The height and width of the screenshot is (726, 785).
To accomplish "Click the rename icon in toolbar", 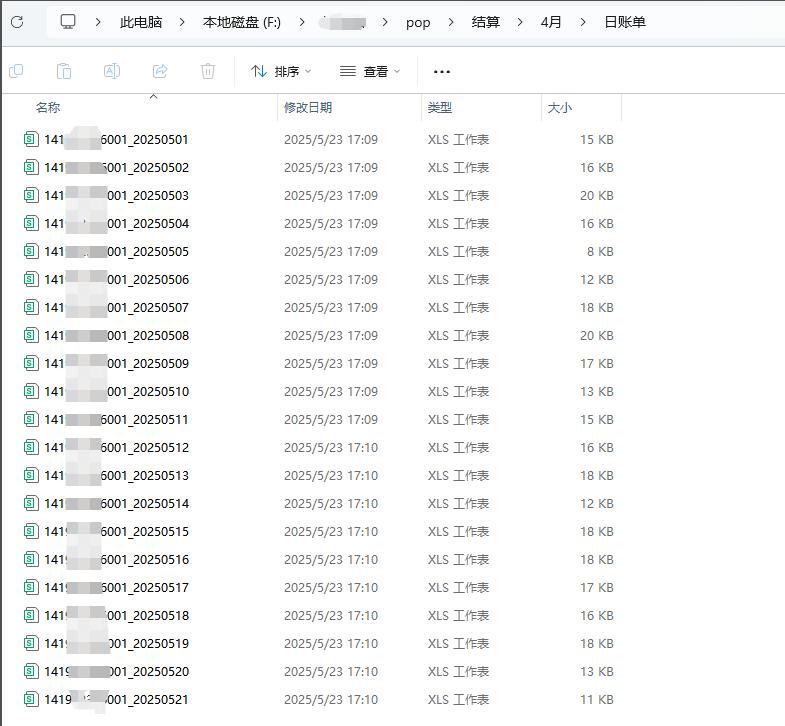I will (x=112, y=72).
